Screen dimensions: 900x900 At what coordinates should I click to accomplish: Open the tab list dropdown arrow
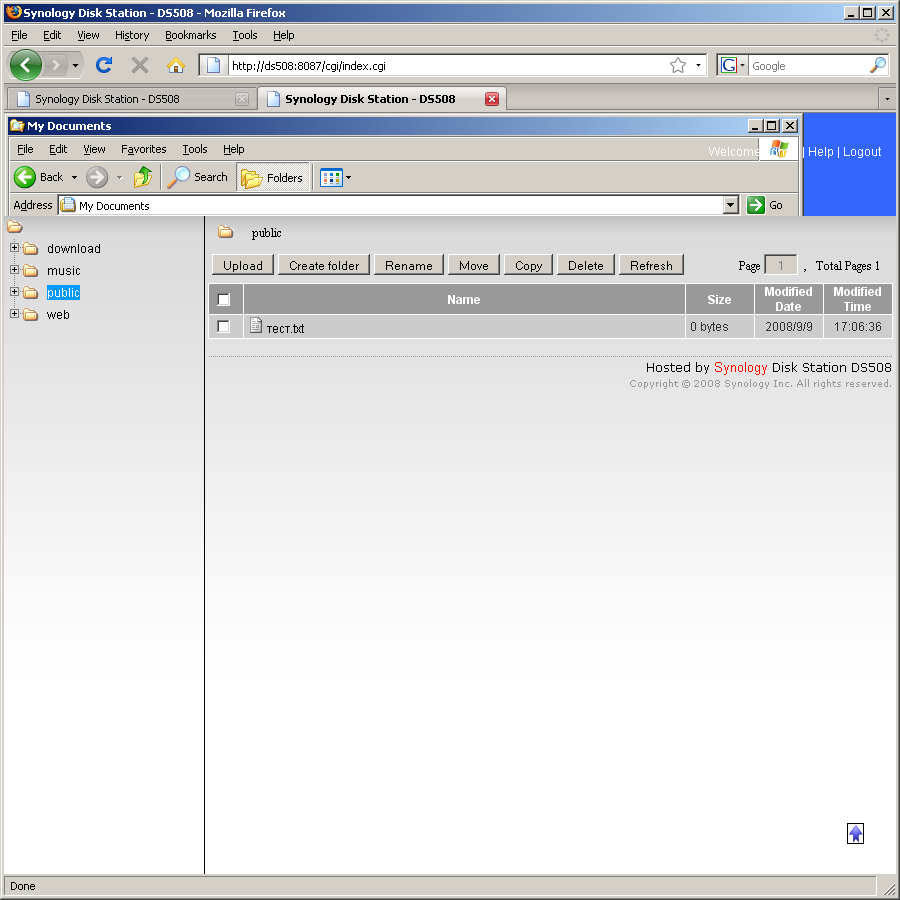tap(887, 99)
